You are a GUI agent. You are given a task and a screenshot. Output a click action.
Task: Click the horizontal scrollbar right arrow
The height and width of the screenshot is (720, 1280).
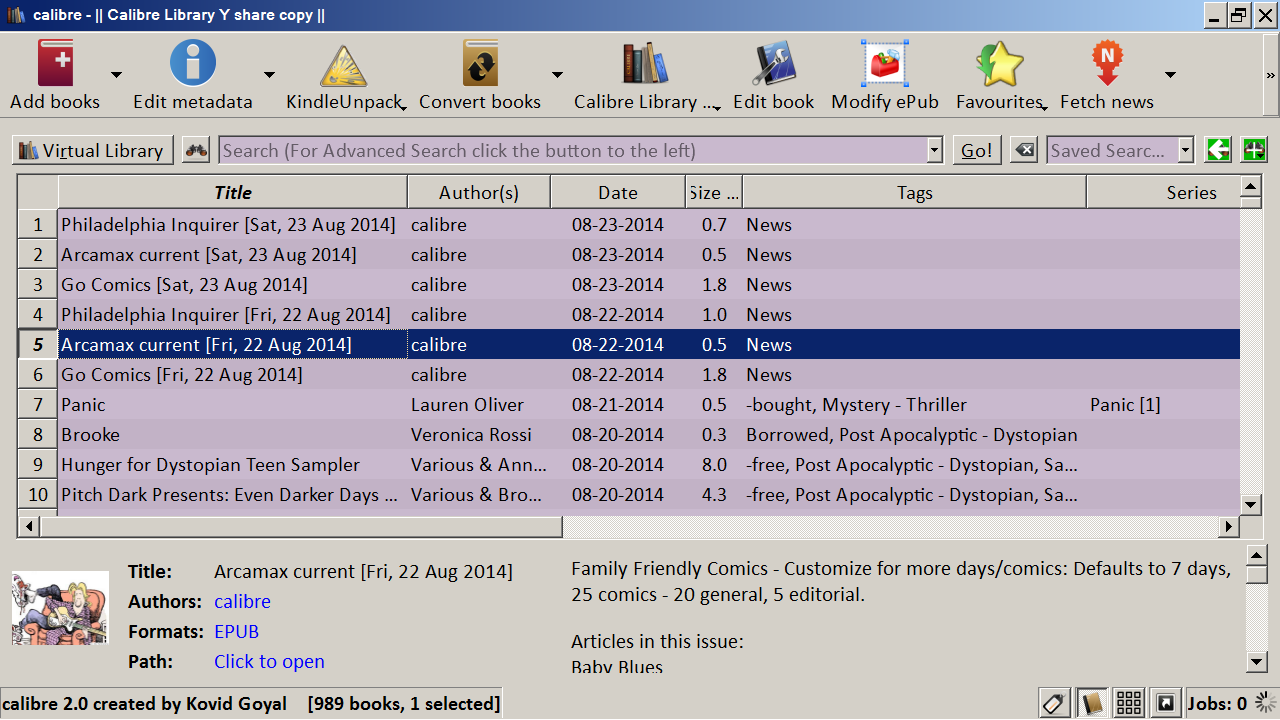coord(1229,526)
